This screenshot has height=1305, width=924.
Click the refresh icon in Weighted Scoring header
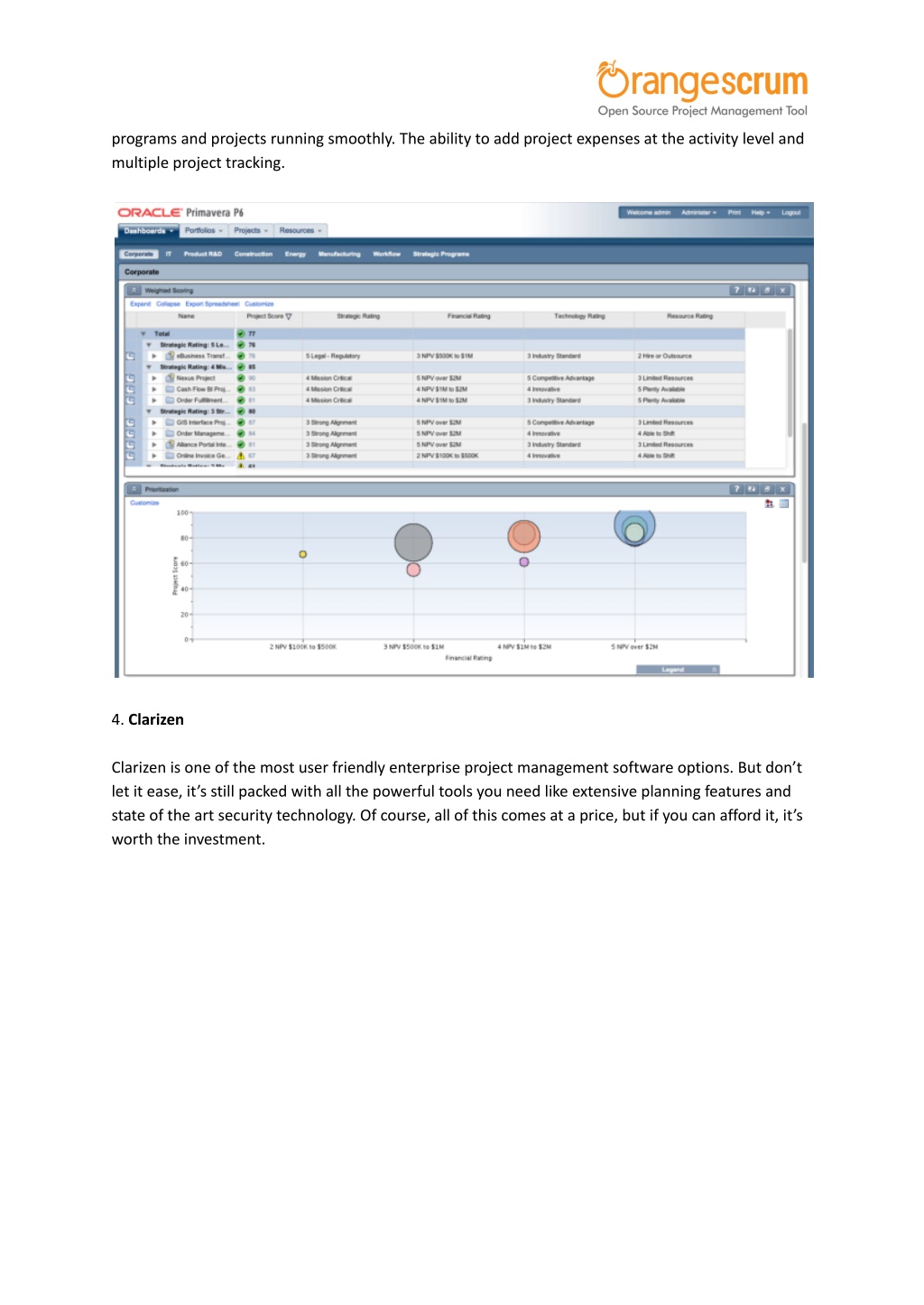tap(752, 291)
